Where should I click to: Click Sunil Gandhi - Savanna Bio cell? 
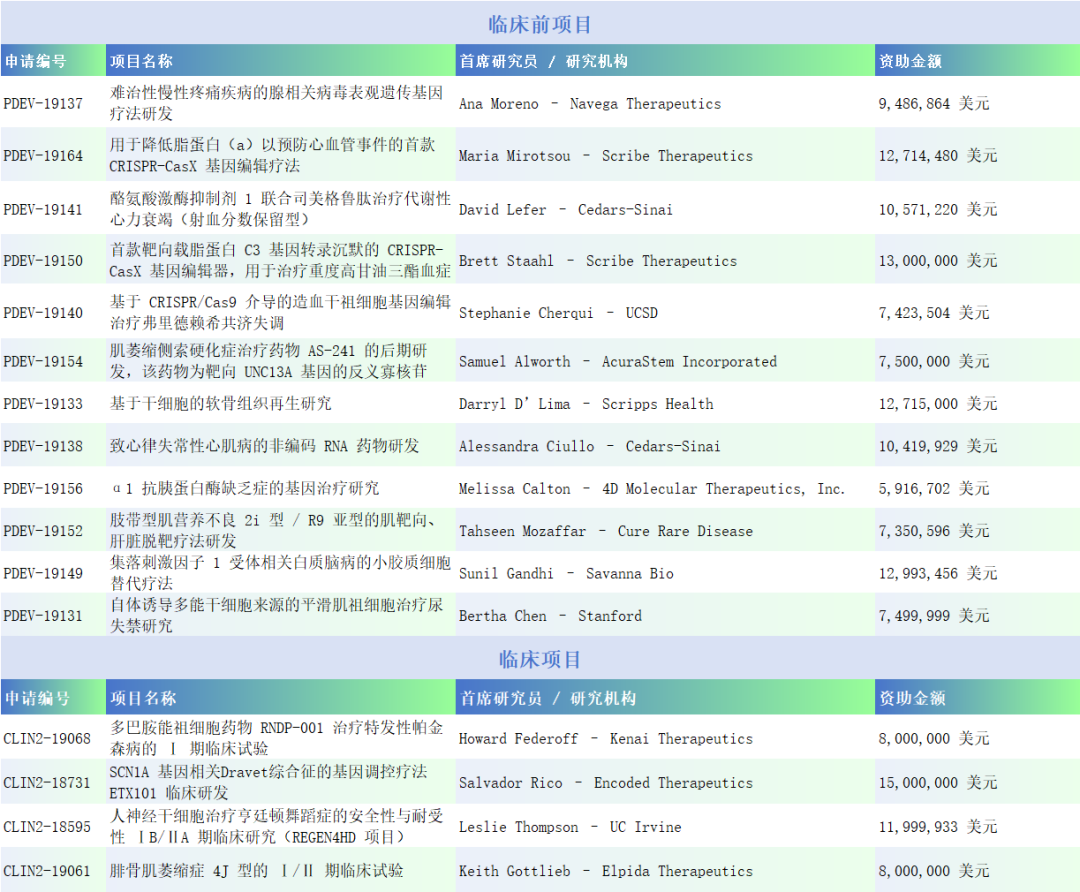coord(566,573)
